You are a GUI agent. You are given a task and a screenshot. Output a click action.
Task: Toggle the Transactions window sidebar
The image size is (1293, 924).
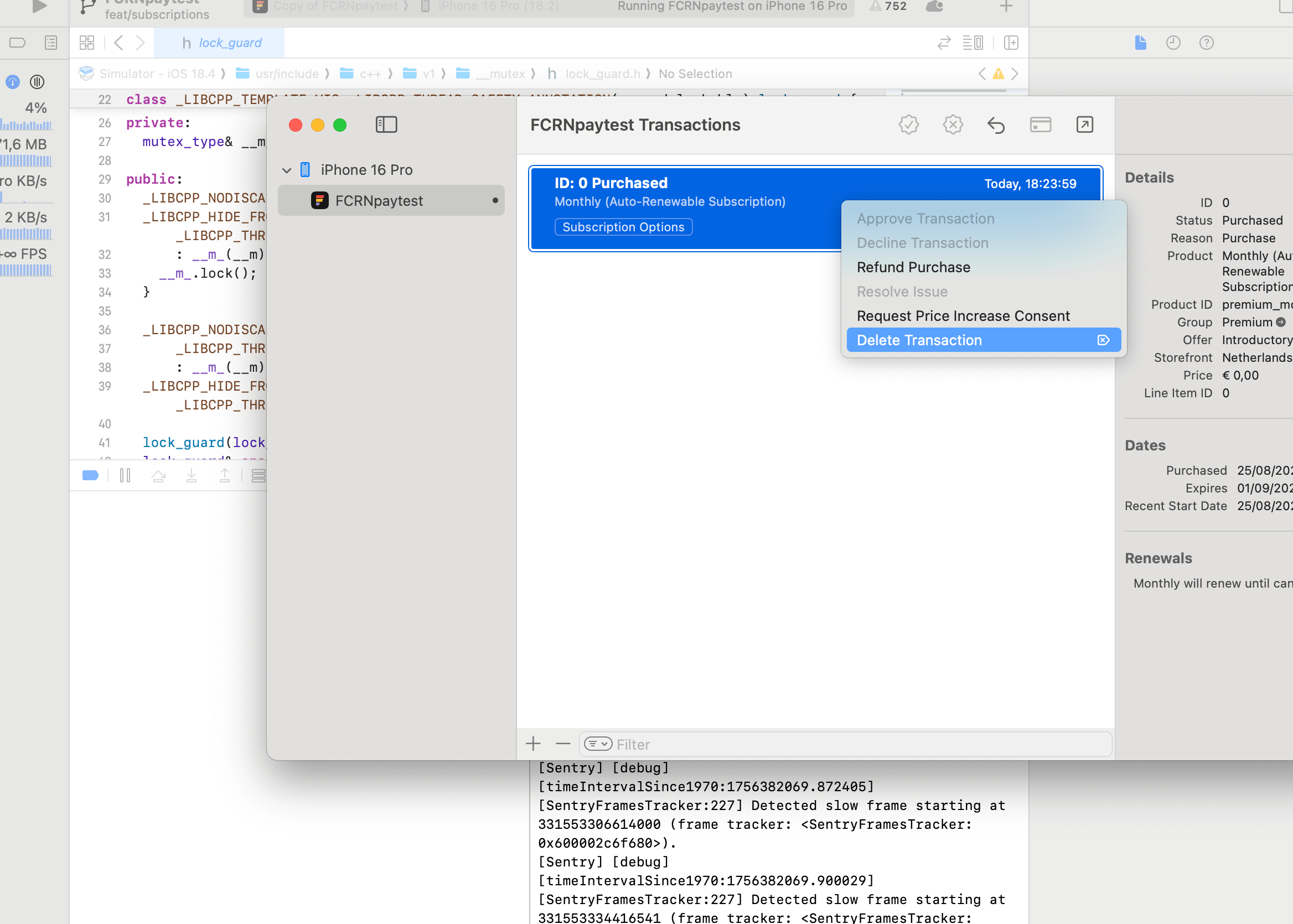386,124
